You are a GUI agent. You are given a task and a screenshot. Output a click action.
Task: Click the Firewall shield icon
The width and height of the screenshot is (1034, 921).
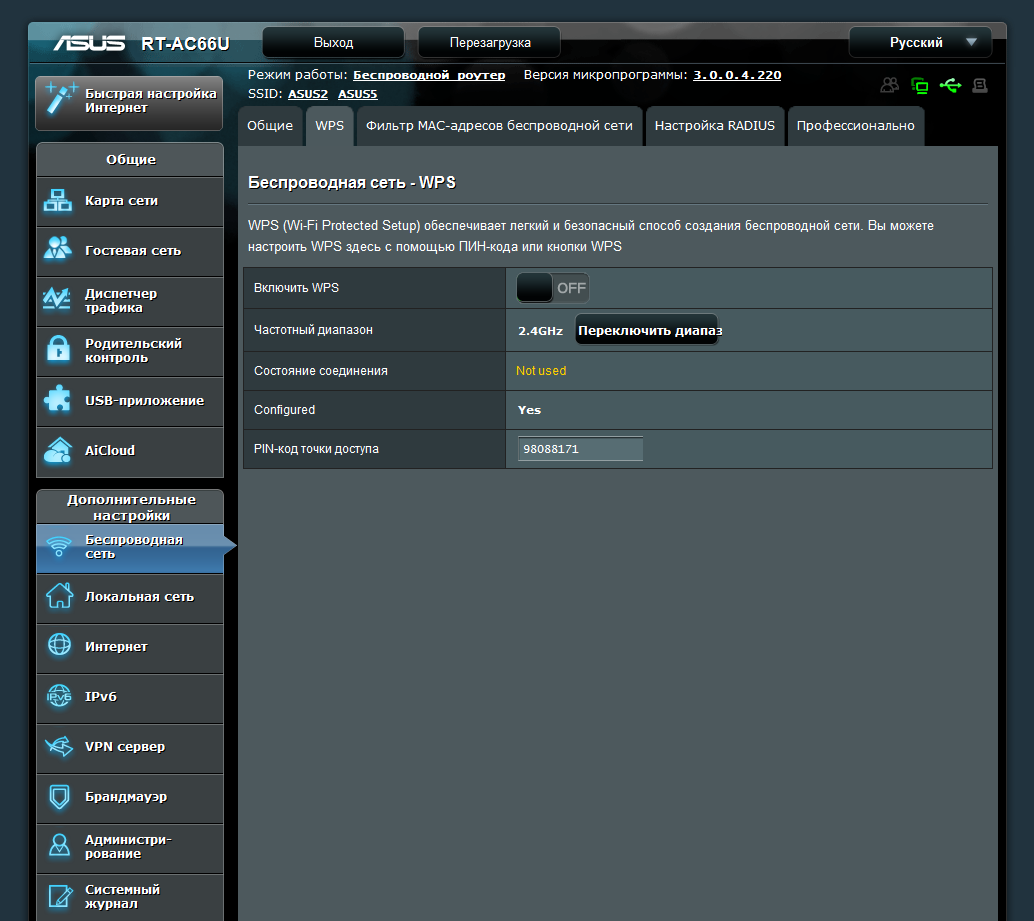tap(59, 796)
